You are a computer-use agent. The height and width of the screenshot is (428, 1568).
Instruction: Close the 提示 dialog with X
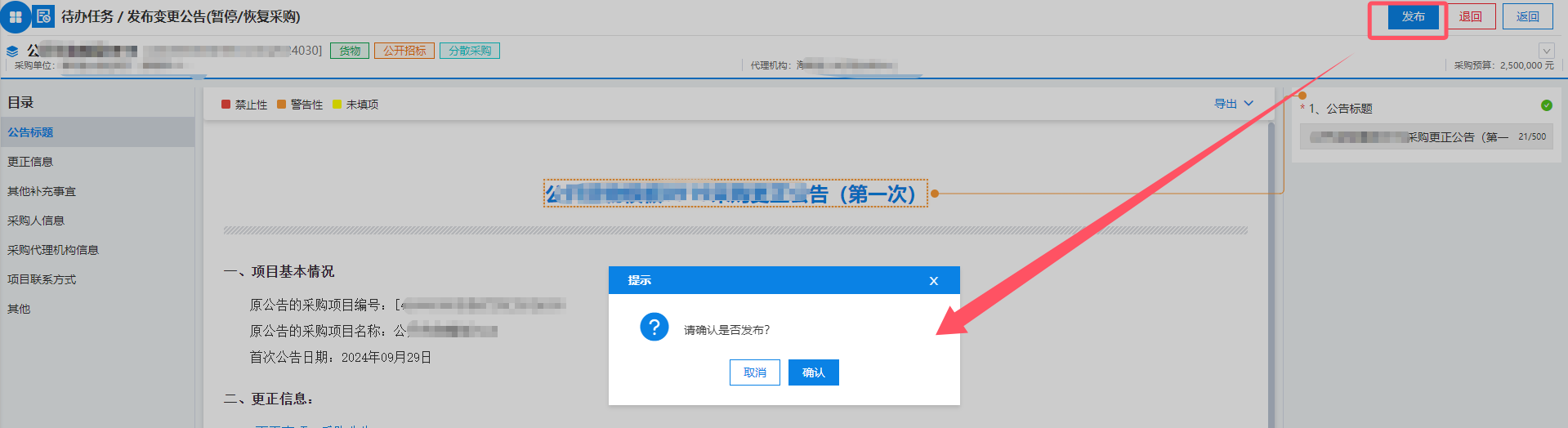[x=934, y=281]
